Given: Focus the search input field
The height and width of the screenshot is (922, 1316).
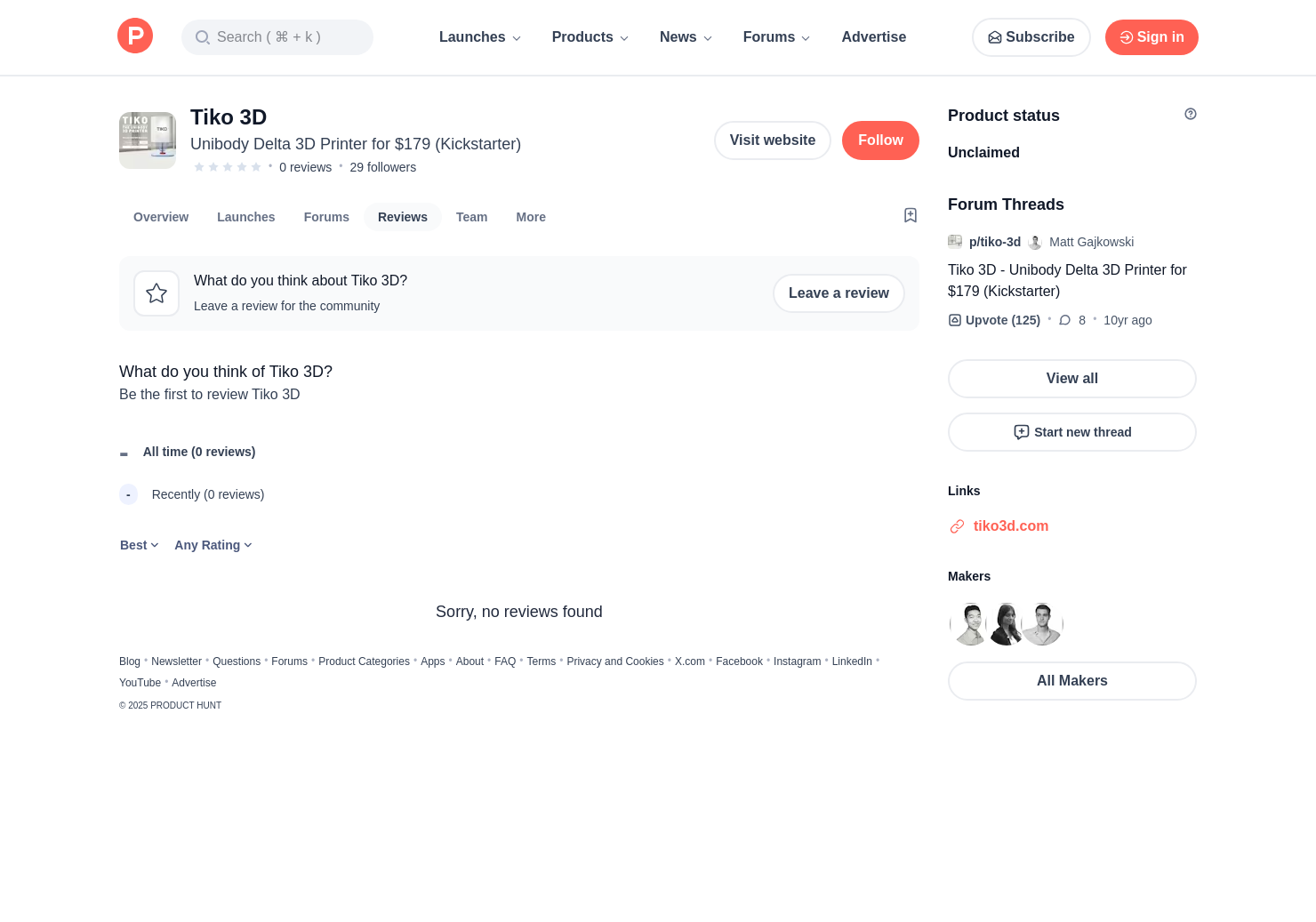Looking at the screenshot, I should pos(277,37).
